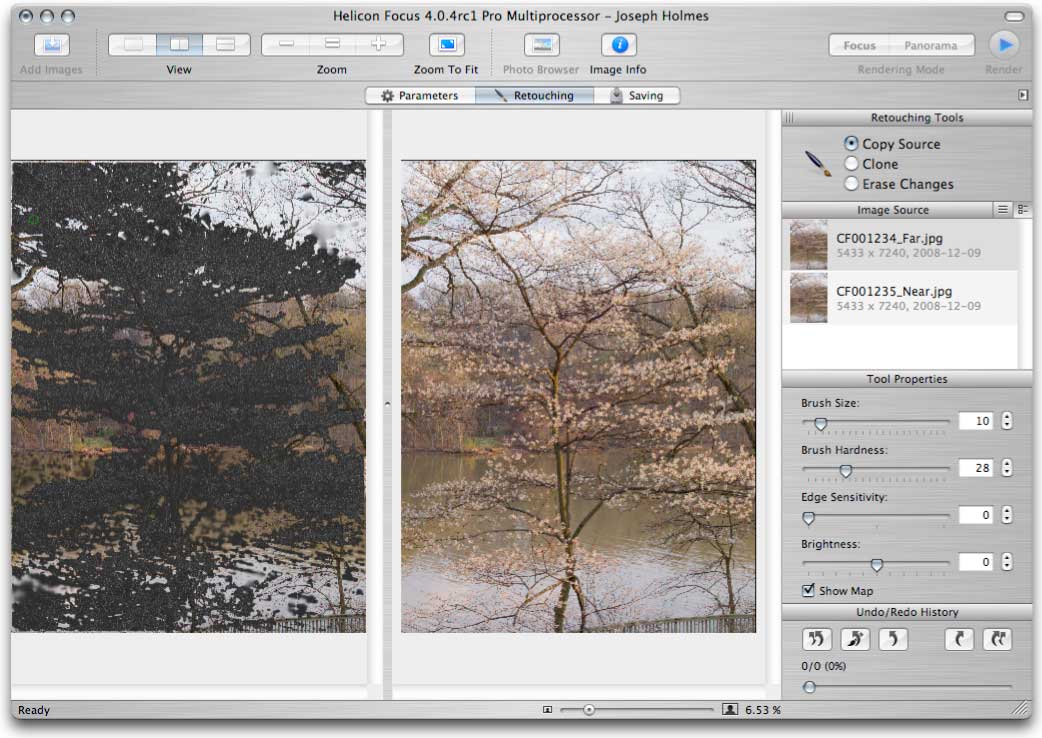1042x738 pixels.
Task: Select Panorama rendering mode
Action: point(930,46)
